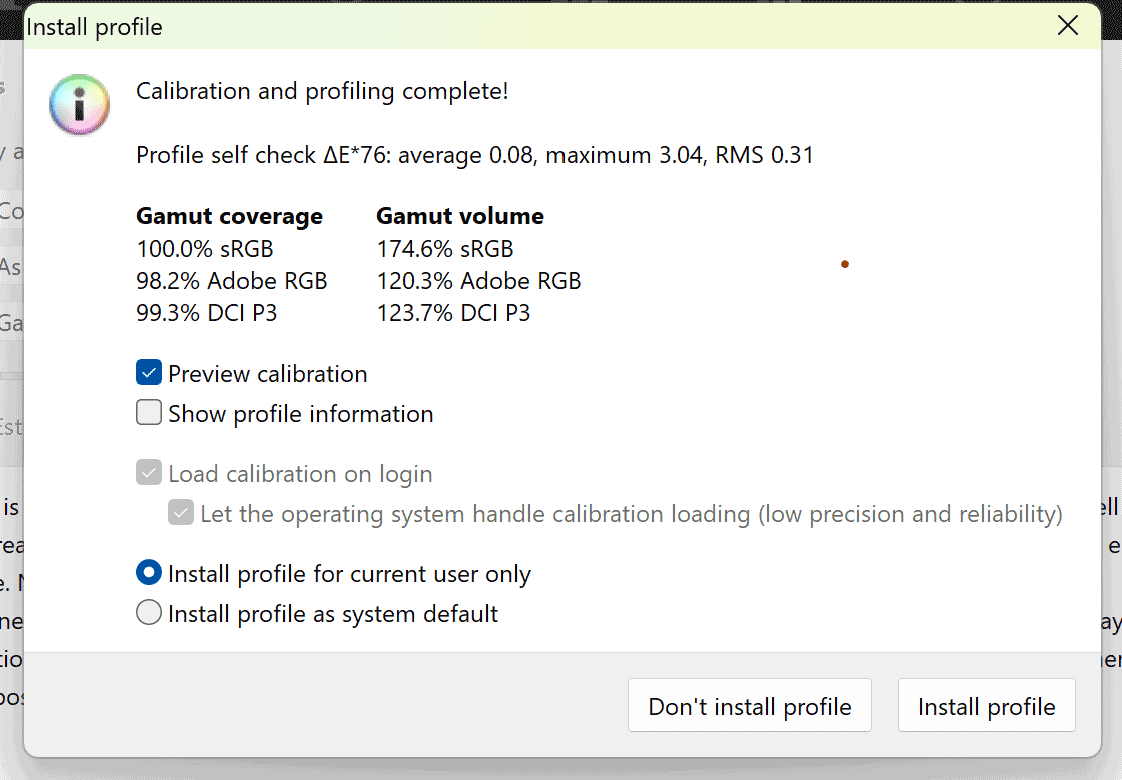Choose Install profile as system default

pos(149,613)
